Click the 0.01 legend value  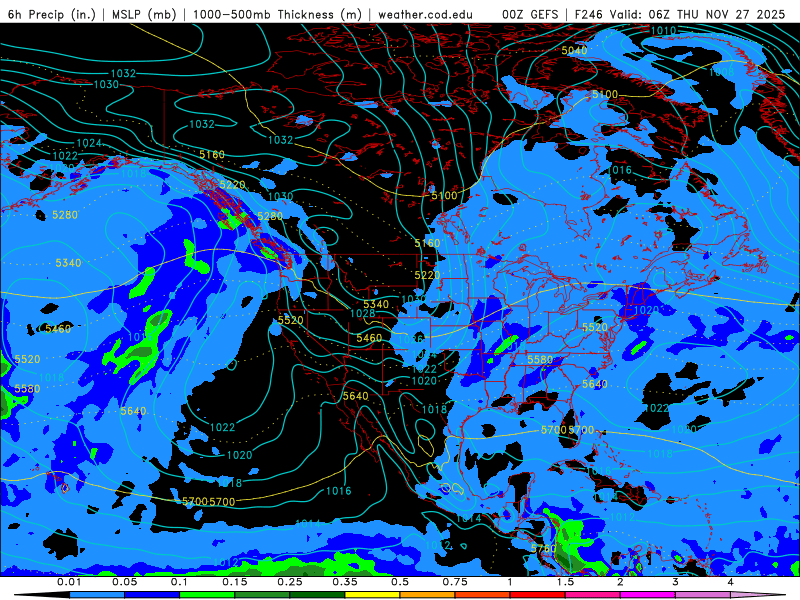pyautogui.click(x=69, y=582)
